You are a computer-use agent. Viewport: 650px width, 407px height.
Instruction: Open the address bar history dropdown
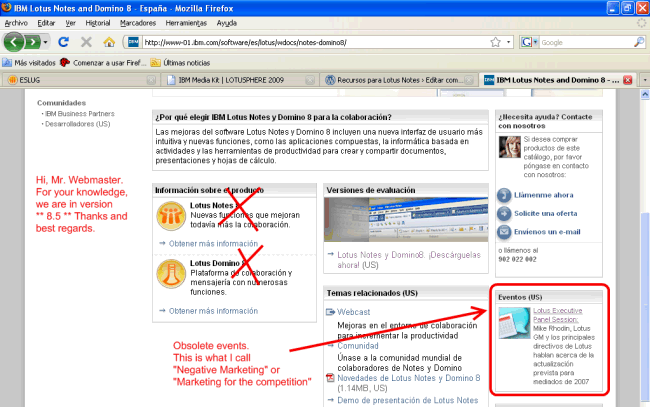pyautogui.click(x=508, y=42)
